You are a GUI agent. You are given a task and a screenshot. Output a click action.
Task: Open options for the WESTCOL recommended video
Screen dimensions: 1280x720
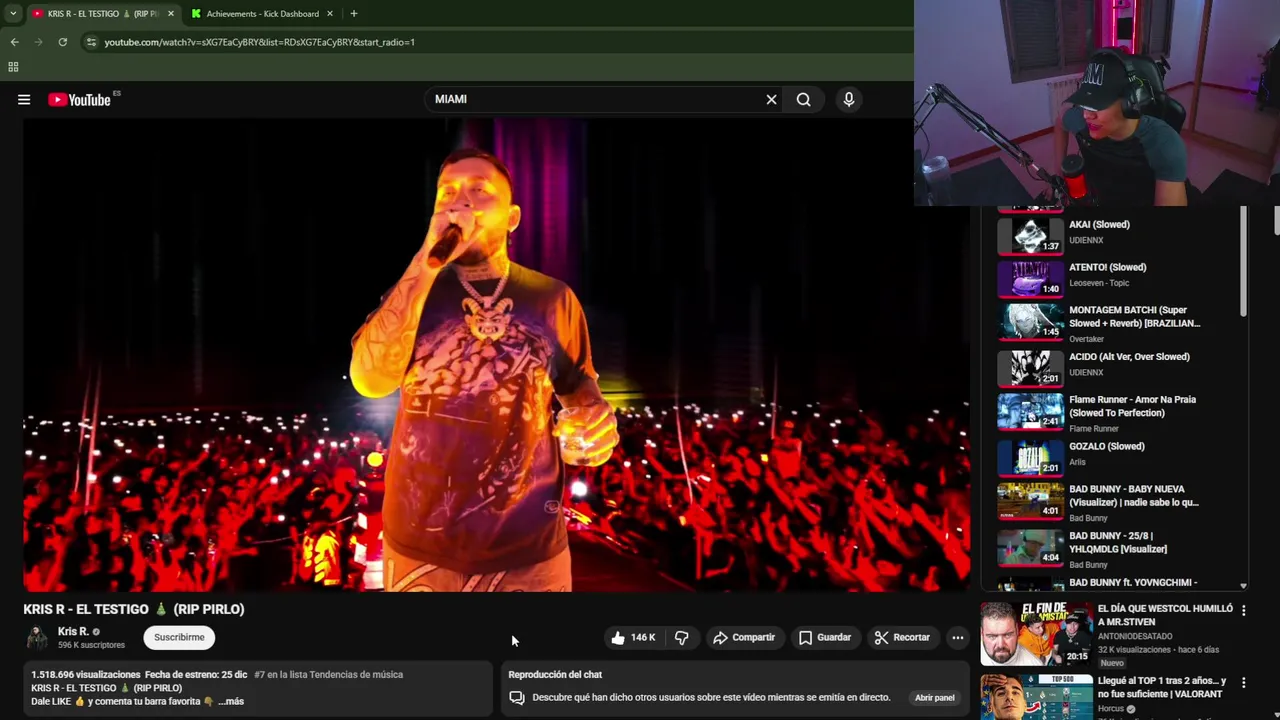tap(1243, 610)
